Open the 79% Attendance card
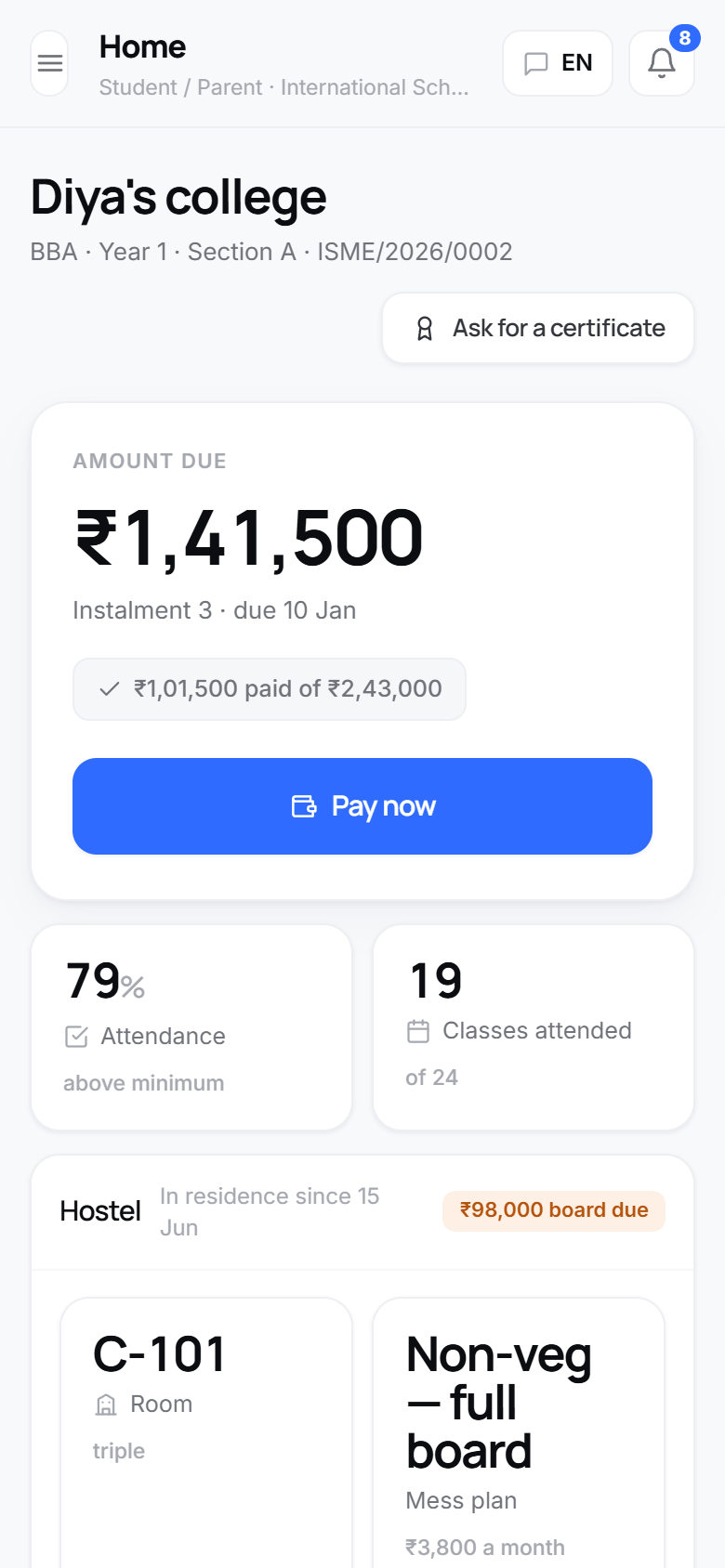Viewport: 725px width, 1568px height. [x=191, y=1027]
